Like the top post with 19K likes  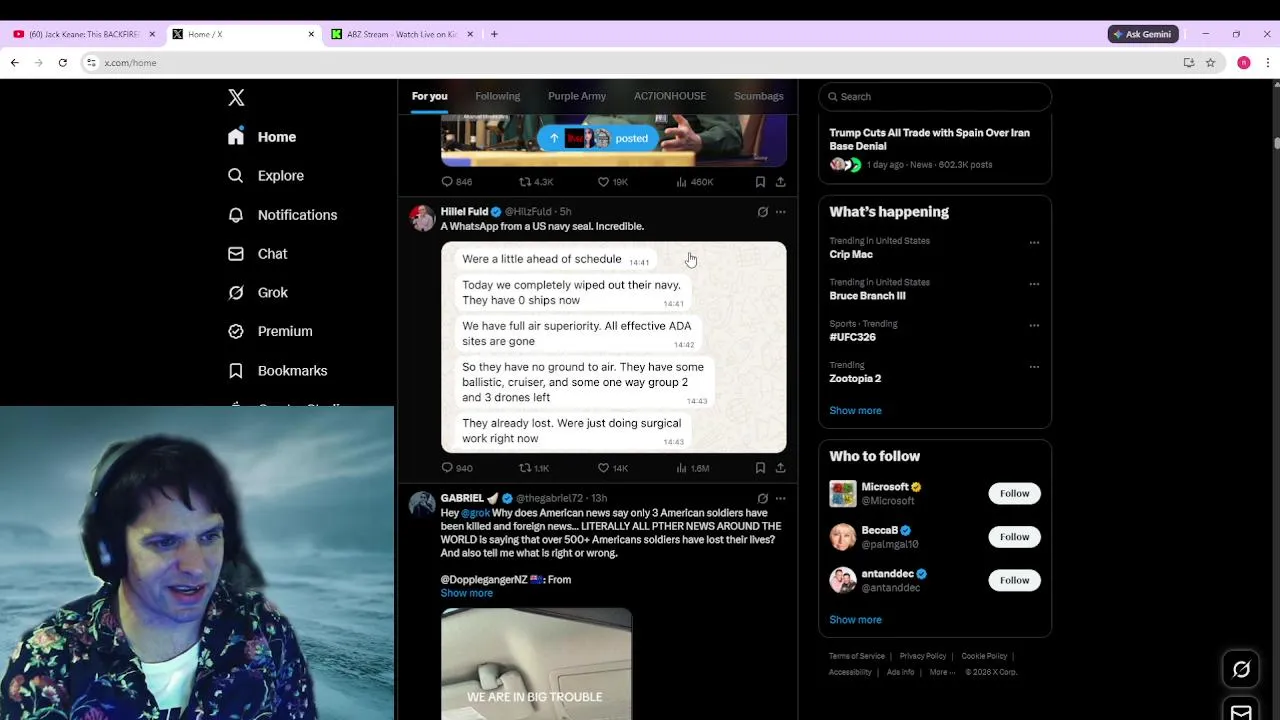coord(613,182)
